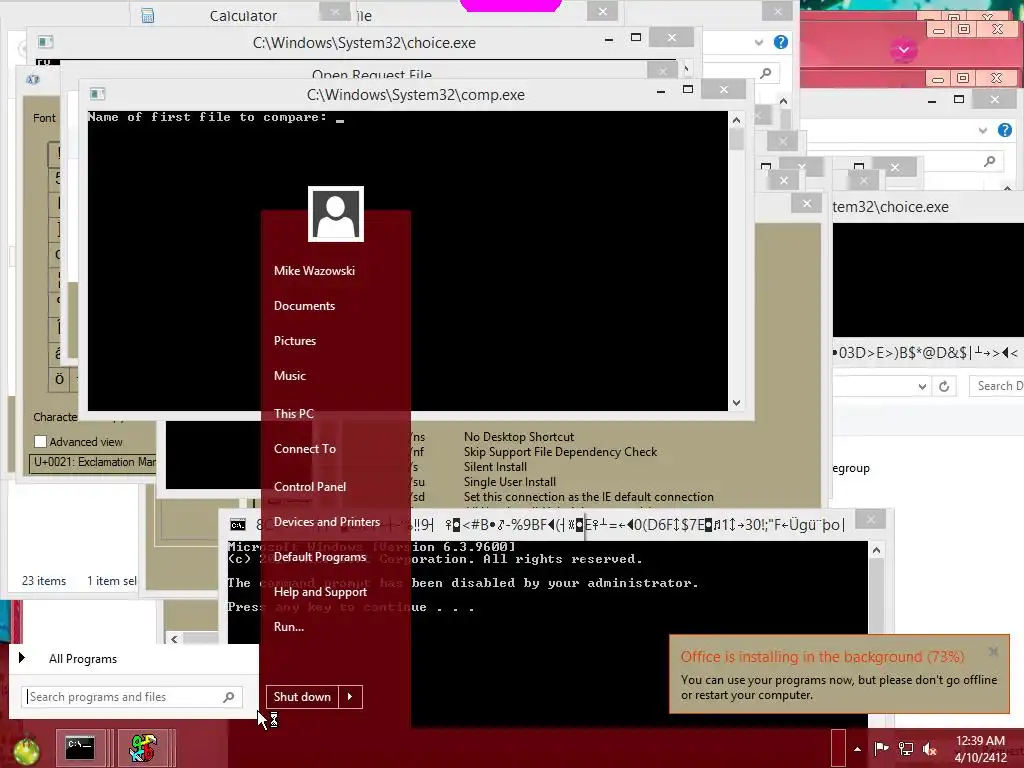
Task: Open Help and Support
Action: click(320, 592)
